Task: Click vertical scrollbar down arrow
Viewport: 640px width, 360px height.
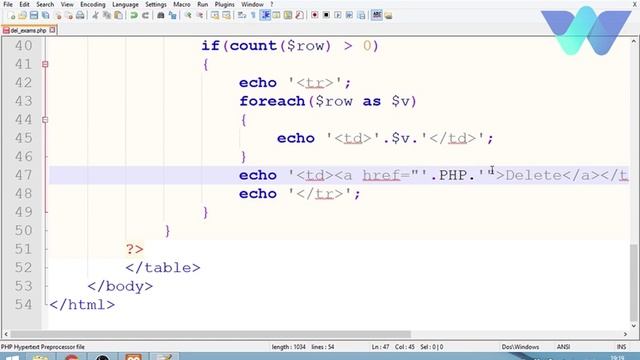Action: [x=634, y=326]
